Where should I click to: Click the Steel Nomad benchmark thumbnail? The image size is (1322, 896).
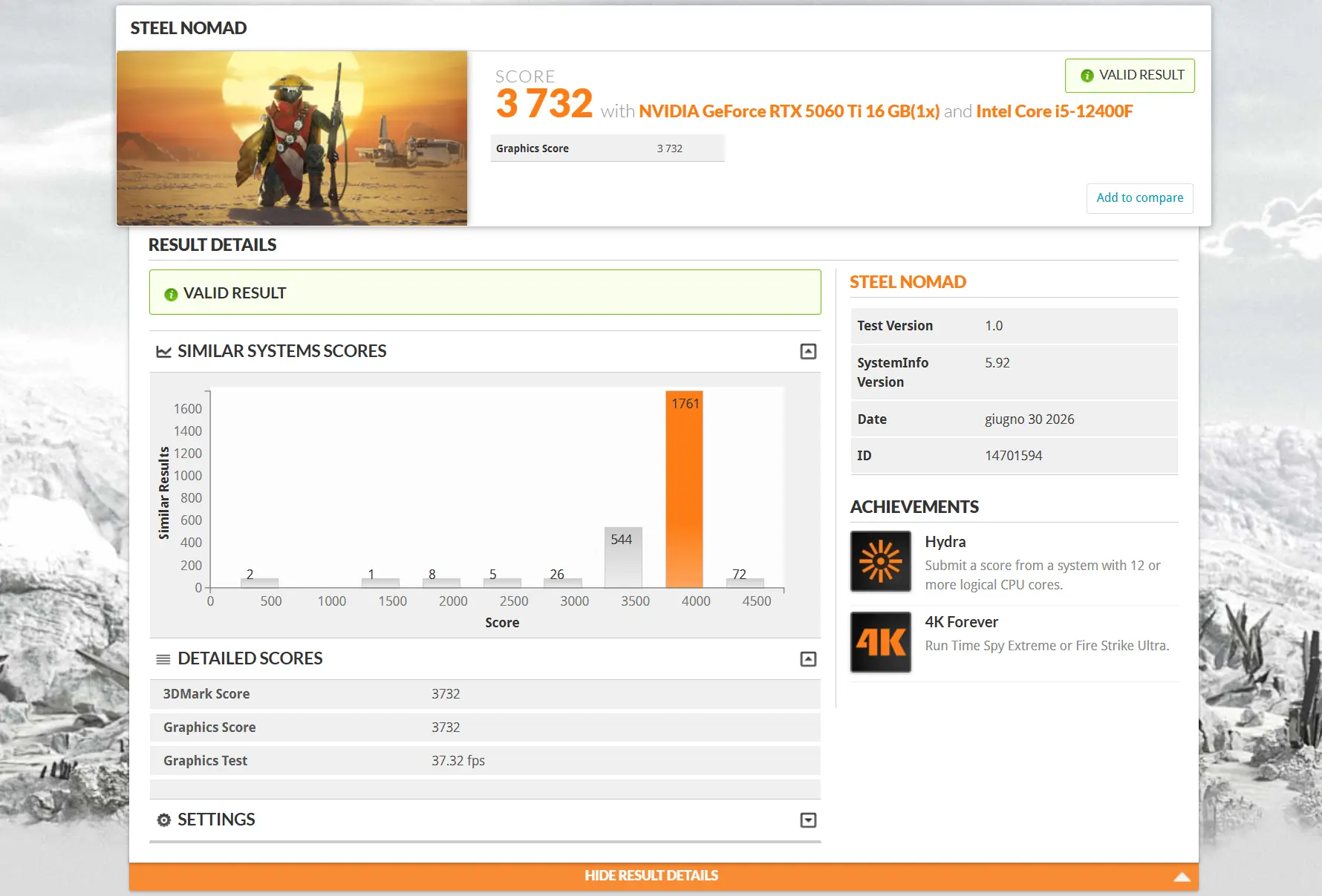292,138
